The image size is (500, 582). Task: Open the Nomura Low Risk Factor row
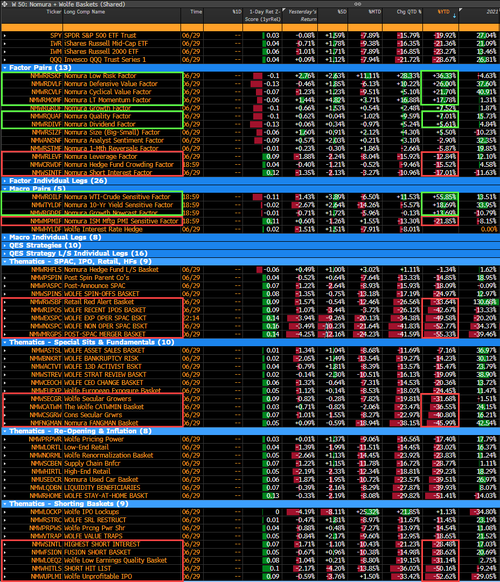coord(250,76)
